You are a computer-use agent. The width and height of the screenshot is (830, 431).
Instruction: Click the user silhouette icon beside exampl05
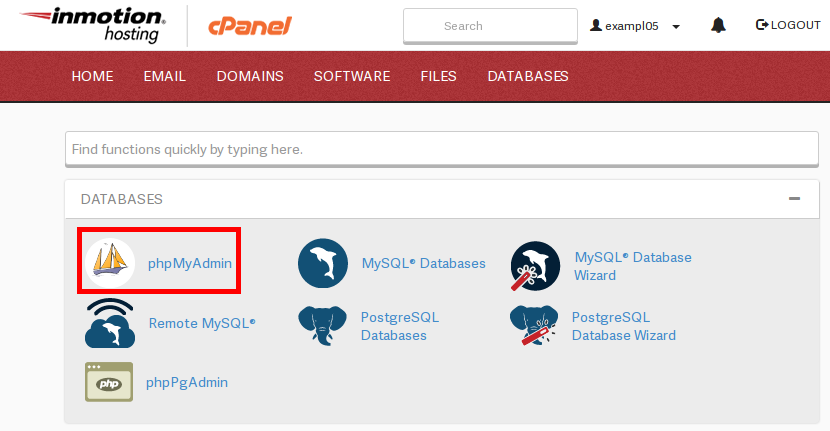click(x=596, y=25)
